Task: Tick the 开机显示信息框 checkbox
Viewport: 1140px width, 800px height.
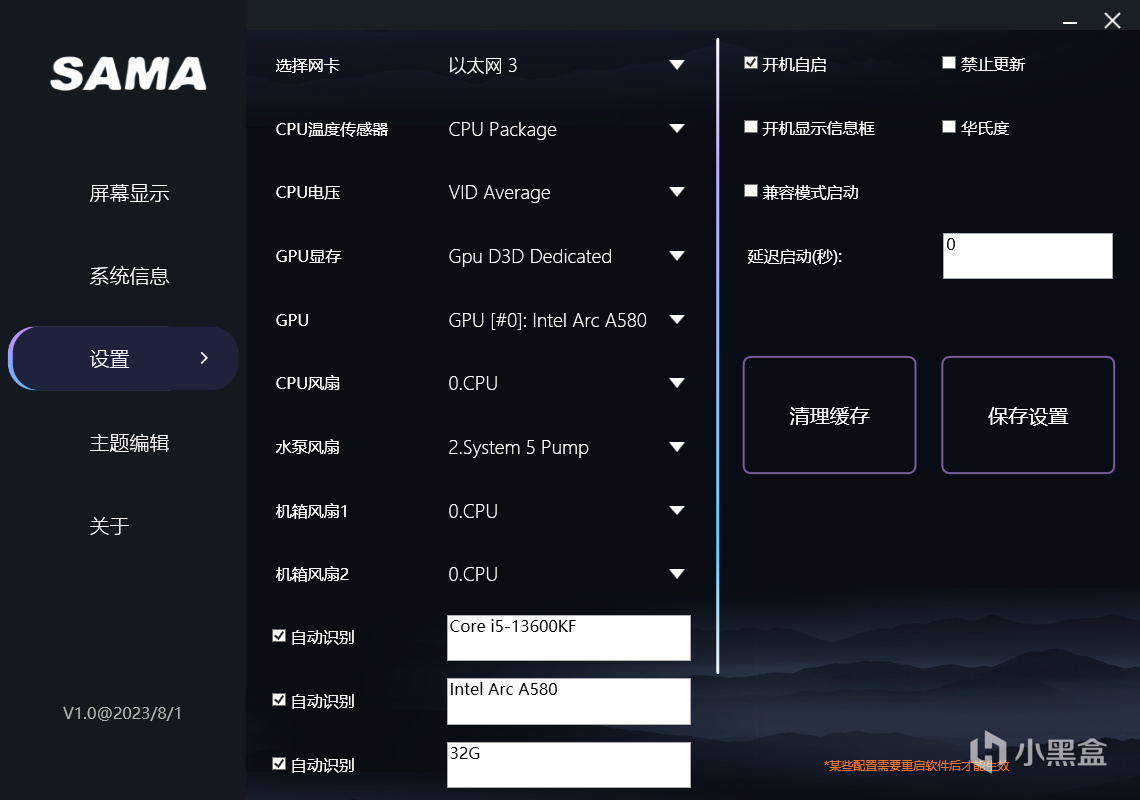Action: click(x=751, y=127)
